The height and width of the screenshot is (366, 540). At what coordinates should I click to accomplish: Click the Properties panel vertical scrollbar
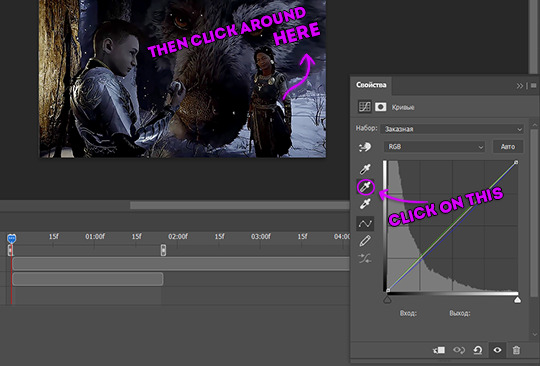(x=534, y=213)
